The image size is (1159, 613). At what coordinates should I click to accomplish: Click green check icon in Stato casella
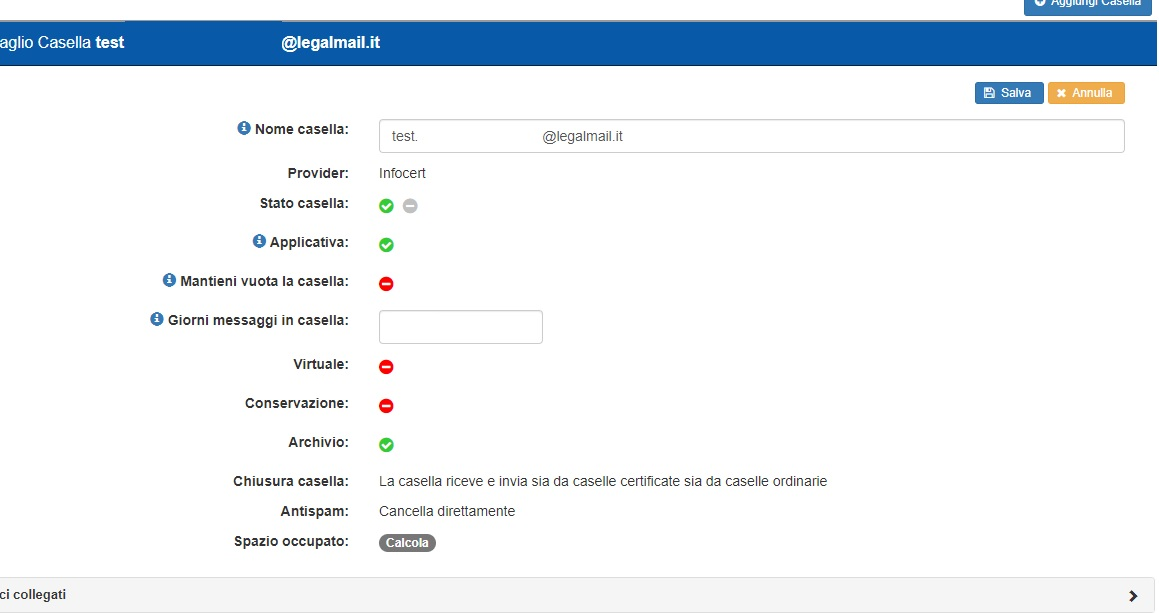386,206
